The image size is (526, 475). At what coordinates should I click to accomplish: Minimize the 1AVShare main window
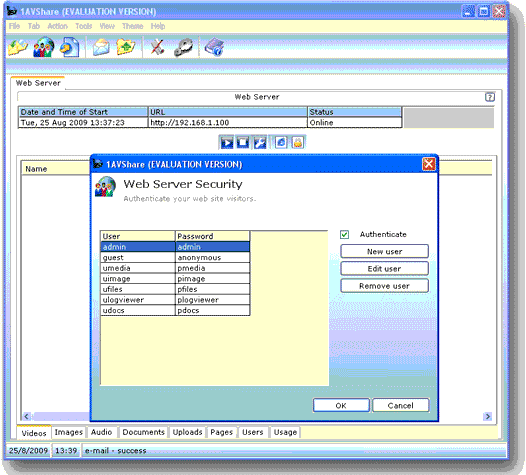pos(468,11)
